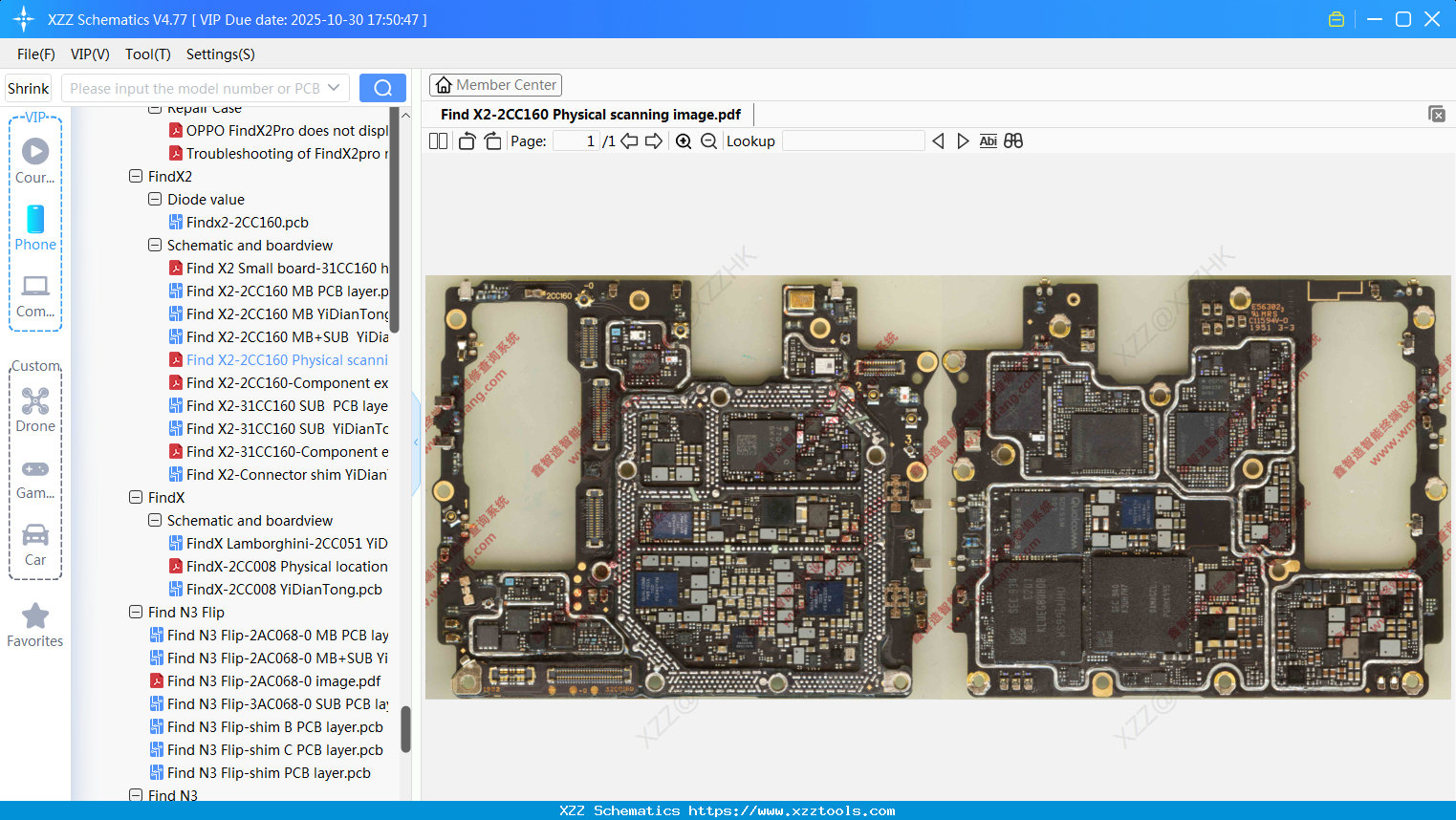This screenshot has width=1456, height=820.
Task: Click the Member Center button
Action: coord(495,85)
